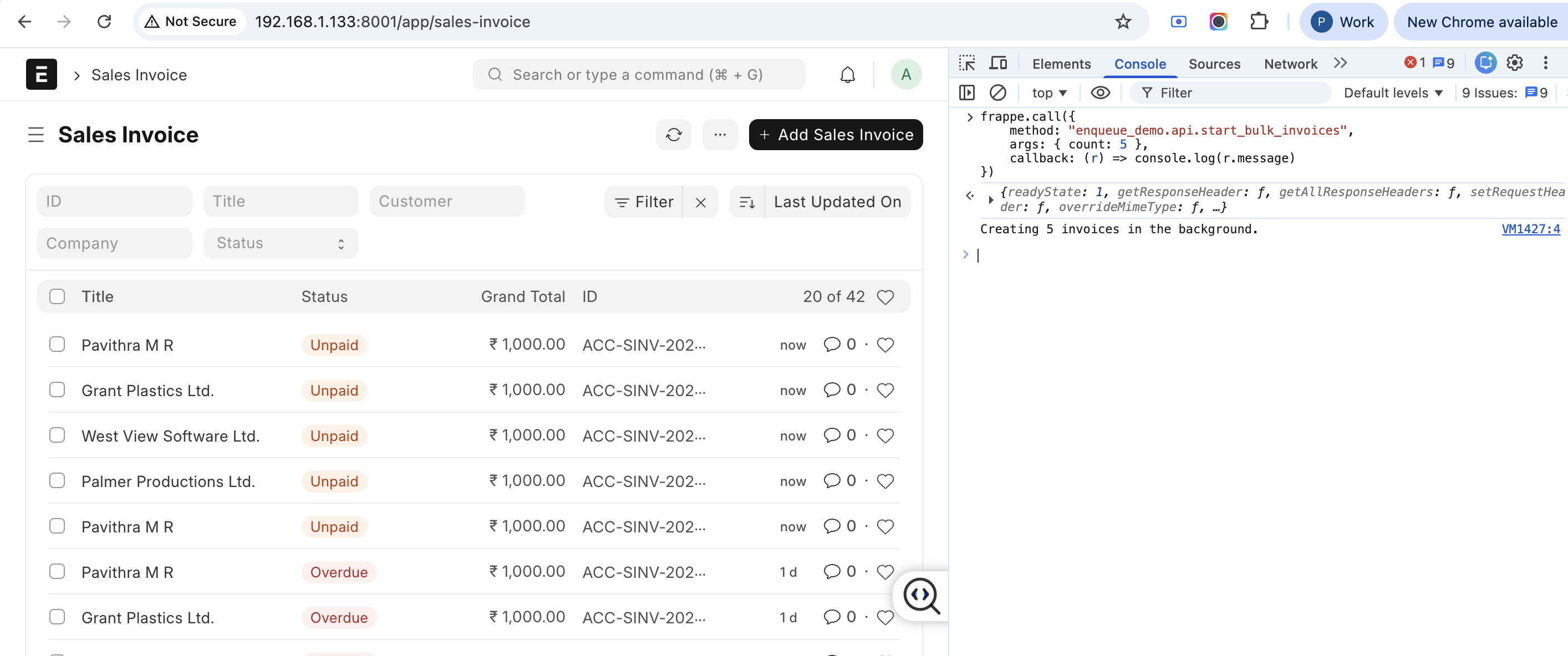
Task: Open the user avatar A menu
Action: [906, 74]
